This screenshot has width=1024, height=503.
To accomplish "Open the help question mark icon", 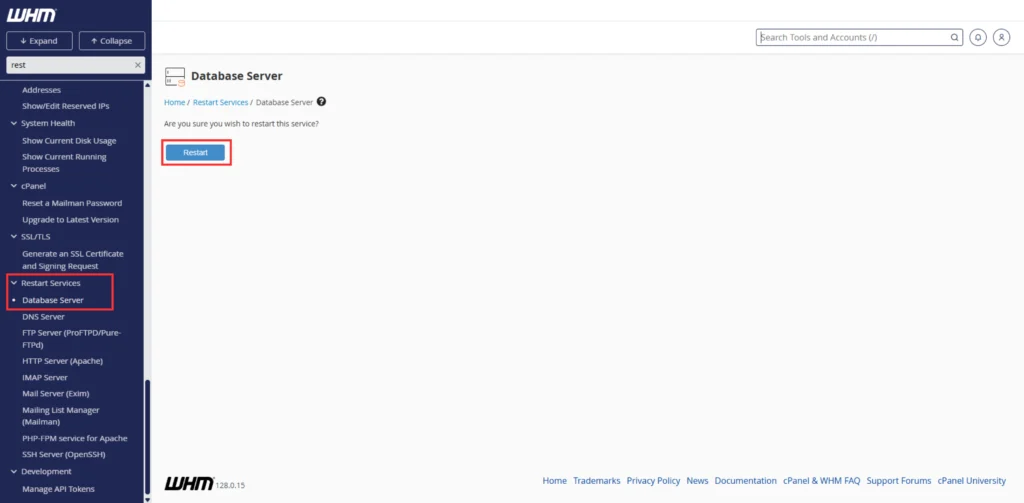I will click(321, 102).
